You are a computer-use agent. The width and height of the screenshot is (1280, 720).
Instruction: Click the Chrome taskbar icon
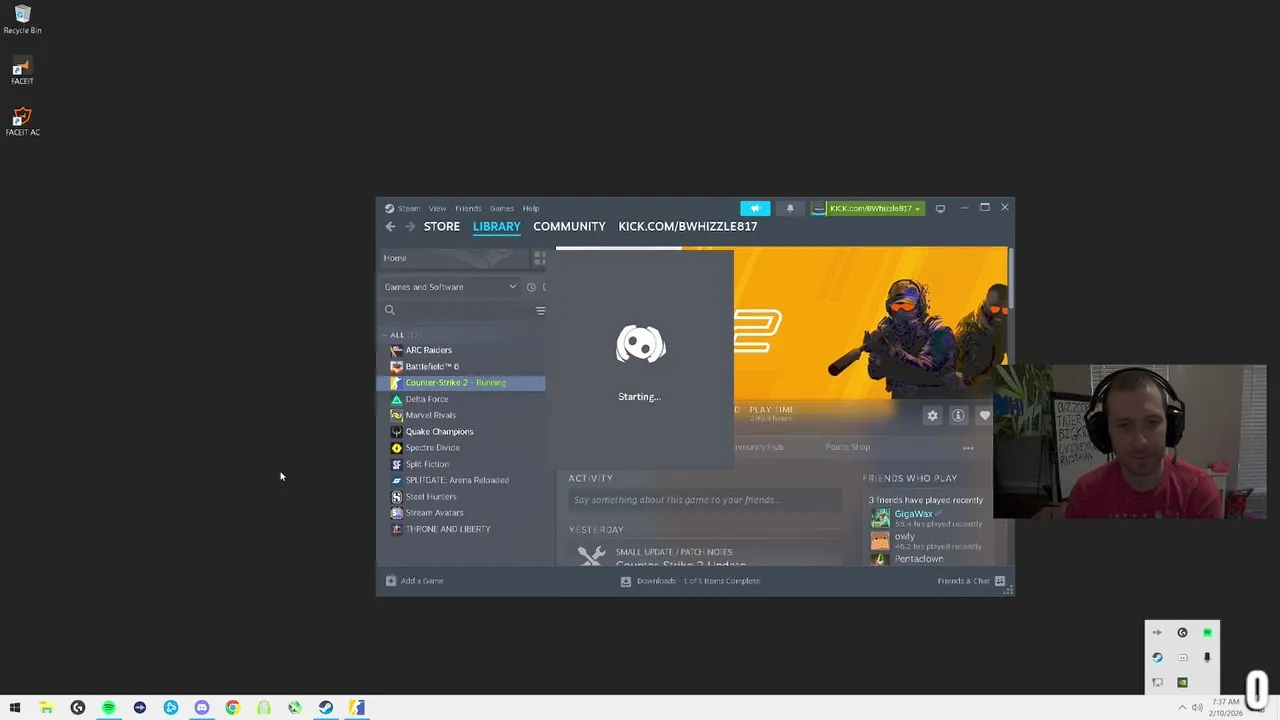233,708
